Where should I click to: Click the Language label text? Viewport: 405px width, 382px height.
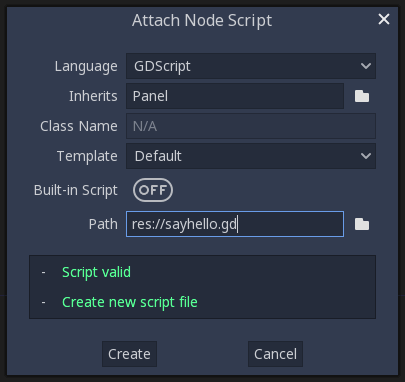click(86, 66)
